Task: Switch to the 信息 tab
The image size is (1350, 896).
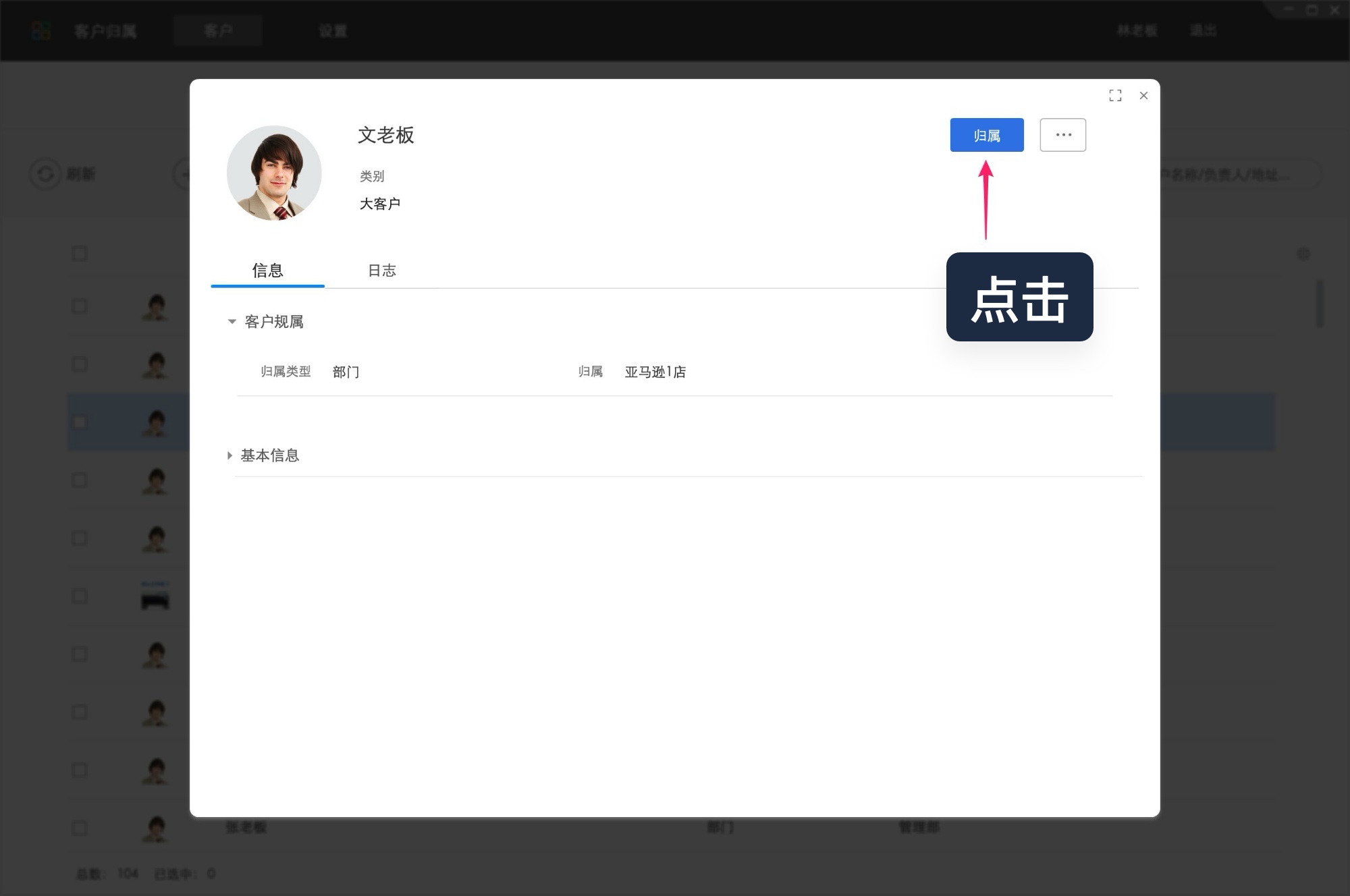Action: [267, 271]
